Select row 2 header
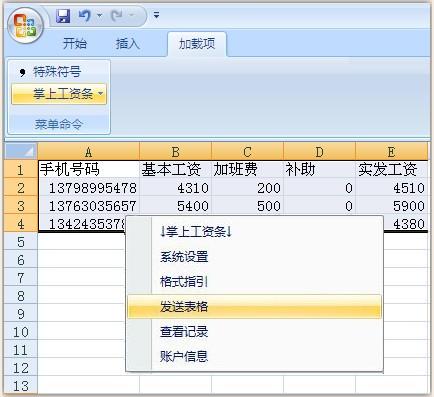The height and width of the screenshot is (397, 434). coord(21,188)
